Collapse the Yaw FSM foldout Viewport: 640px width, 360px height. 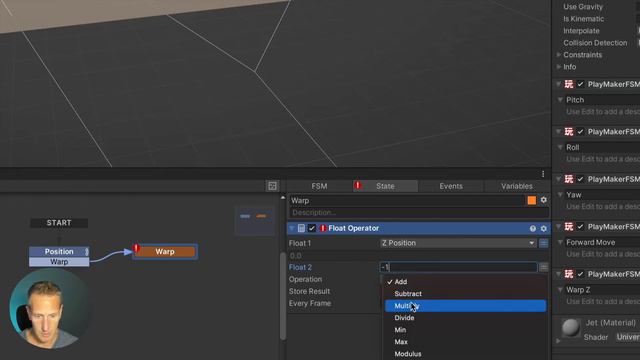coord(560,195)
